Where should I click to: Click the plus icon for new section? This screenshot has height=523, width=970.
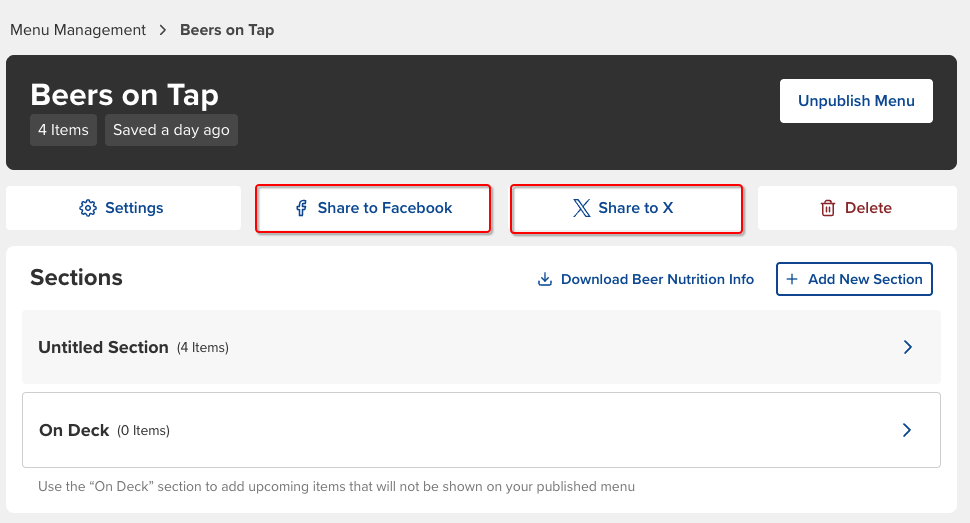[792, 279]
